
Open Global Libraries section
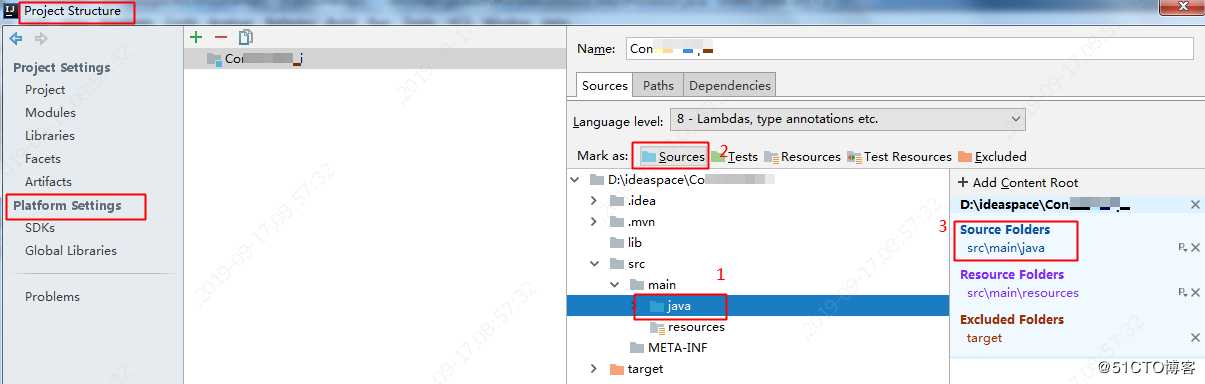click(x=71, y=250)
